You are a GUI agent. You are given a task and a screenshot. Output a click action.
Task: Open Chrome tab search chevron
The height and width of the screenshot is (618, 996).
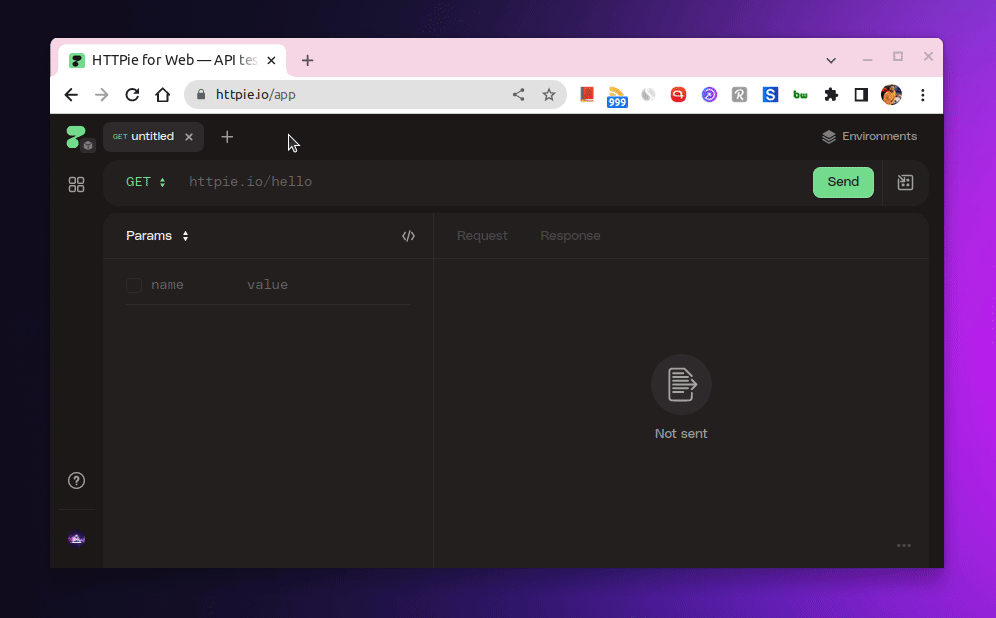pos(831,60)
